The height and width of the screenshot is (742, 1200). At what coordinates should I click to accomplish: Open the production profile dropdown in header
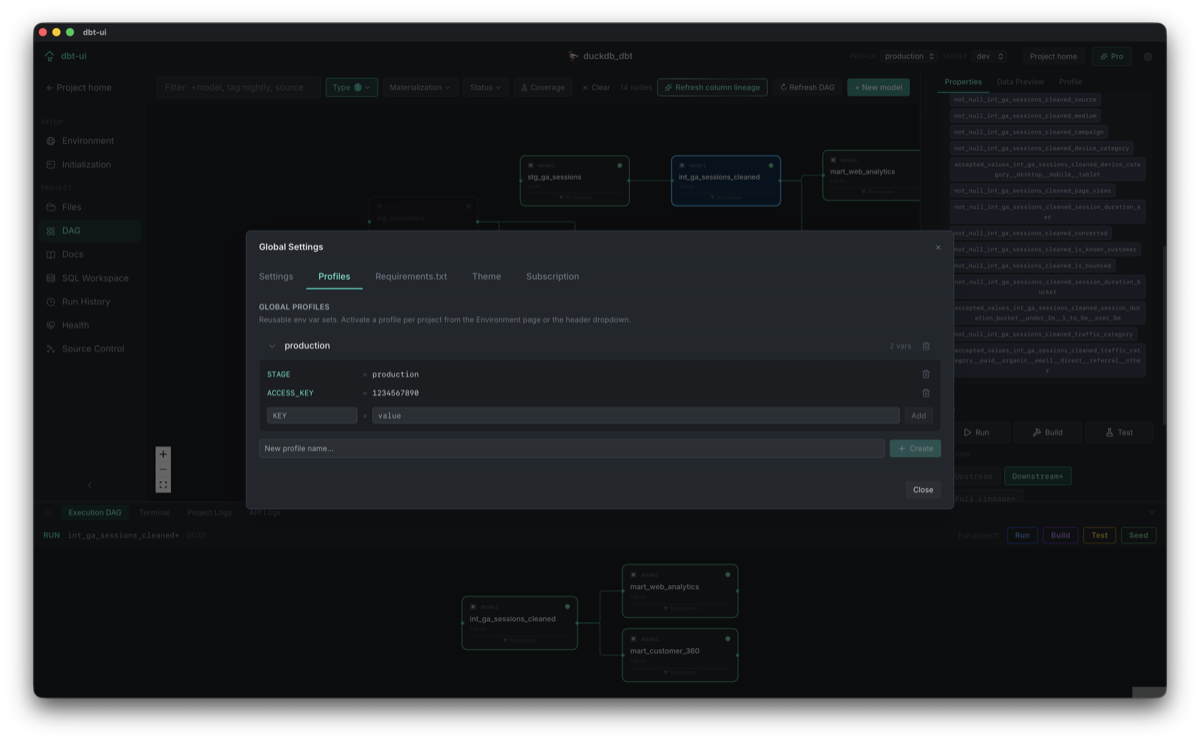tap(908, 56)
